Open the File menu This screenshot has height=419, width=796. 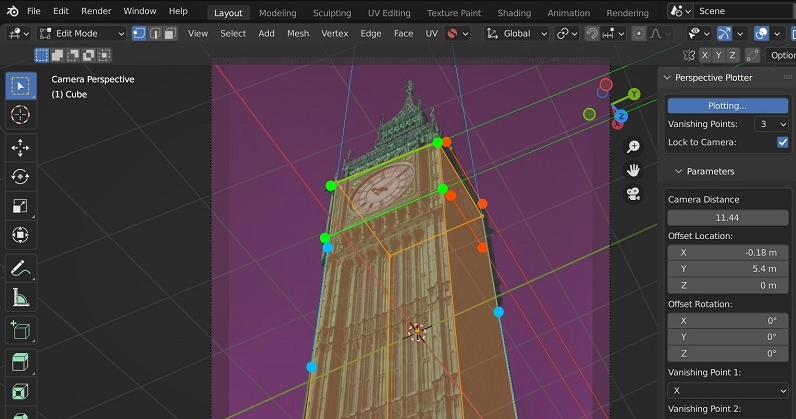click(x=34, y=11)
